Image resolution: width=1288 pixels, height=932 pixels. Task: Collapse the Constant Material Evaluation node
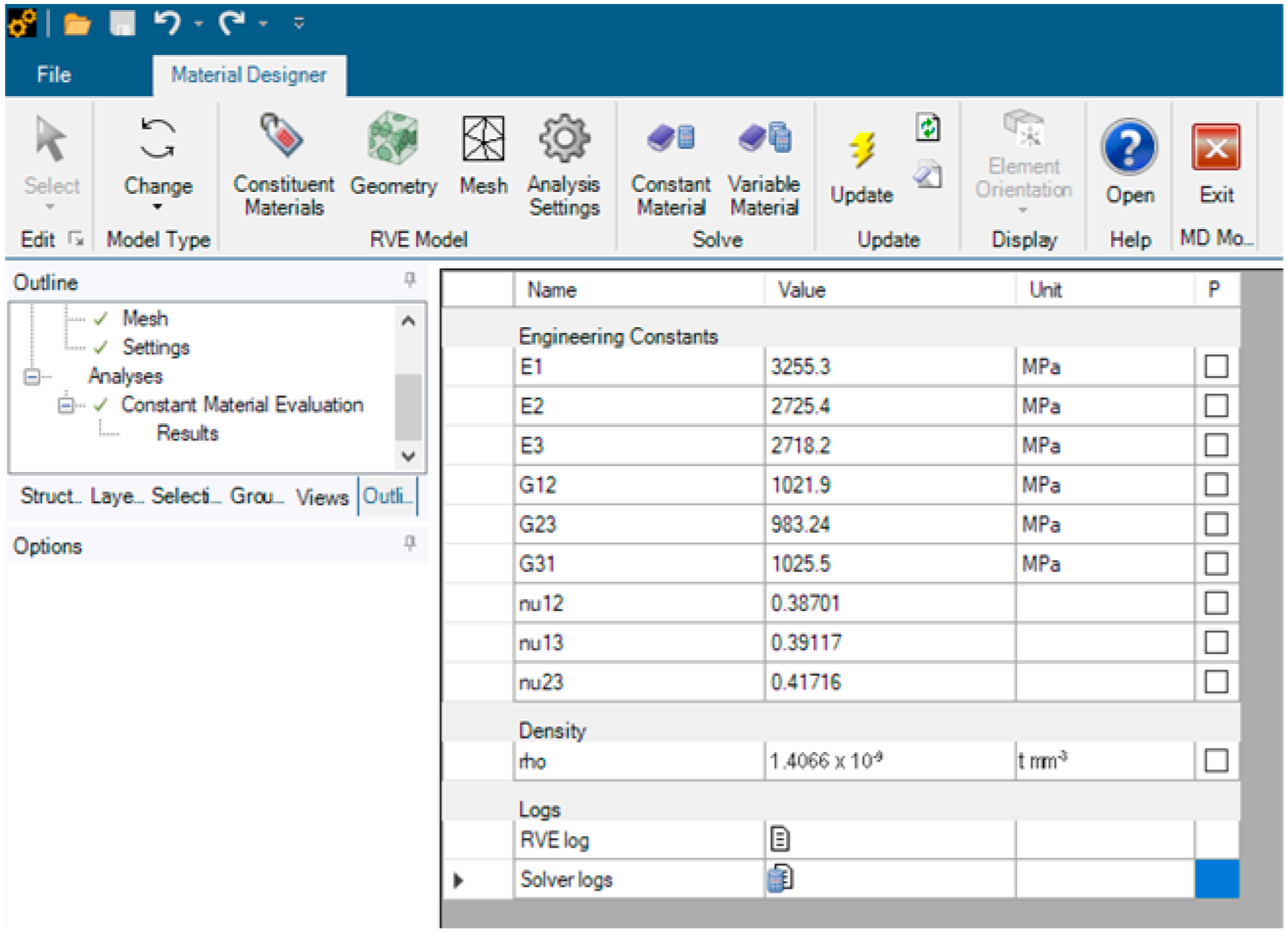pyautogui.click(x=66, y=405)
